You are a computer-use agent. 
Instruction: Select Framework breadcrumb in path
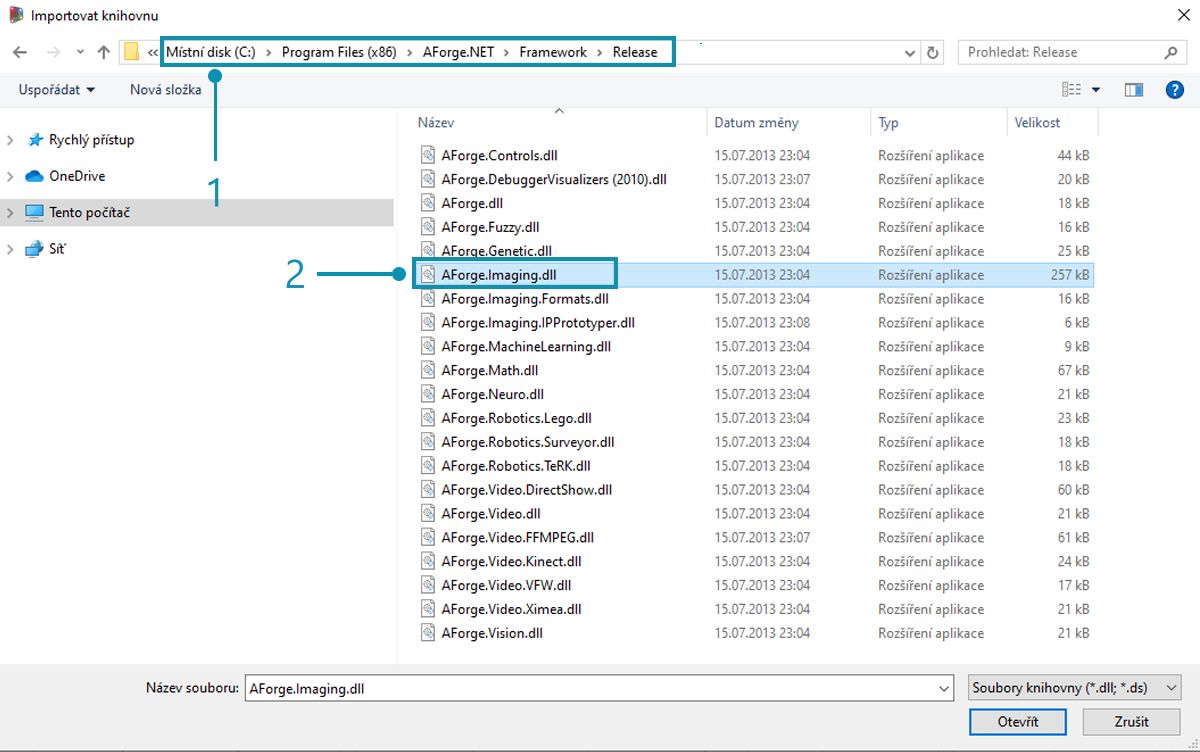tap(553, 52)
